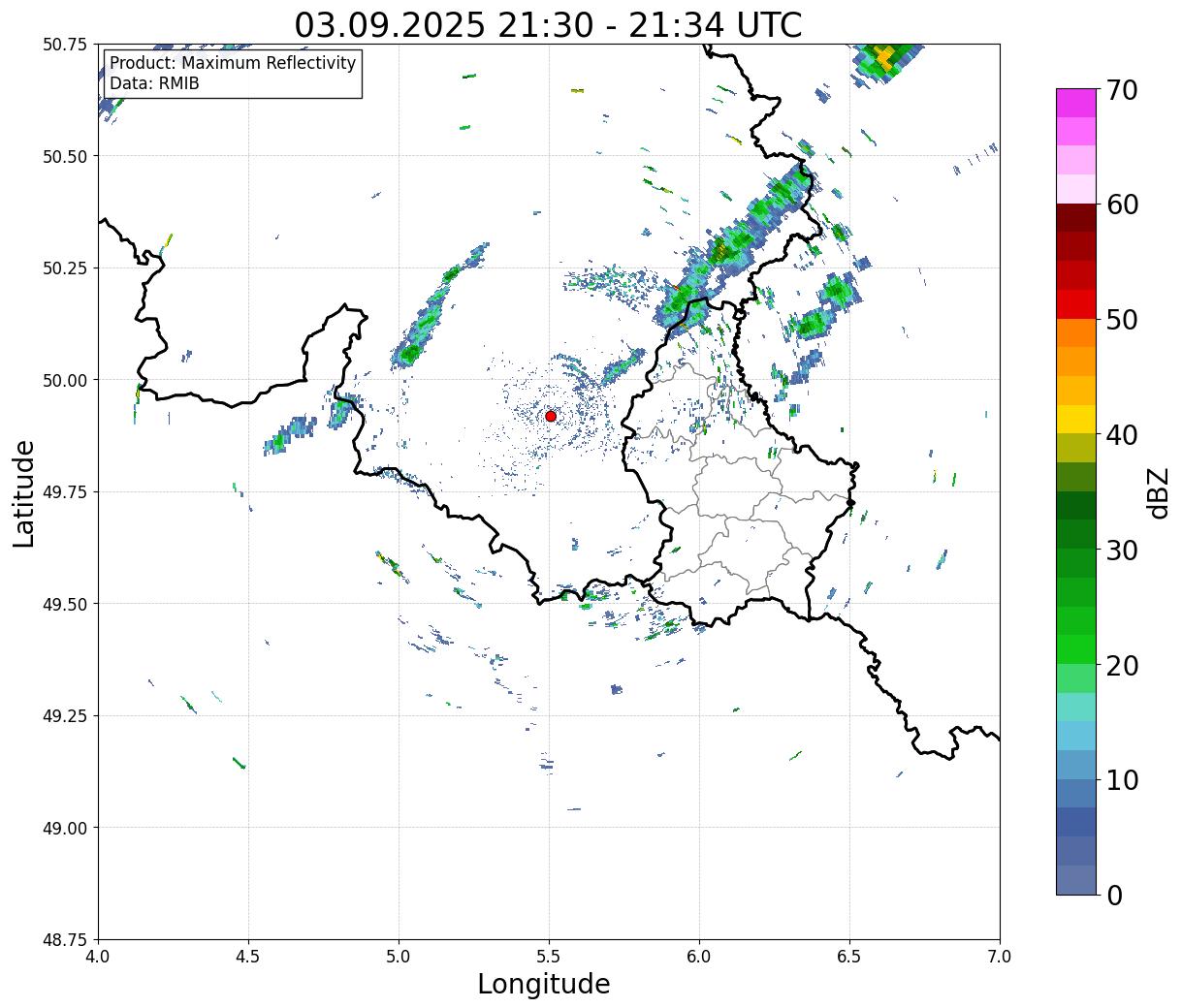Click the colorbar tick label 10
Viewport: 1182px width, 1008px height.
[x=1122, y=779]
